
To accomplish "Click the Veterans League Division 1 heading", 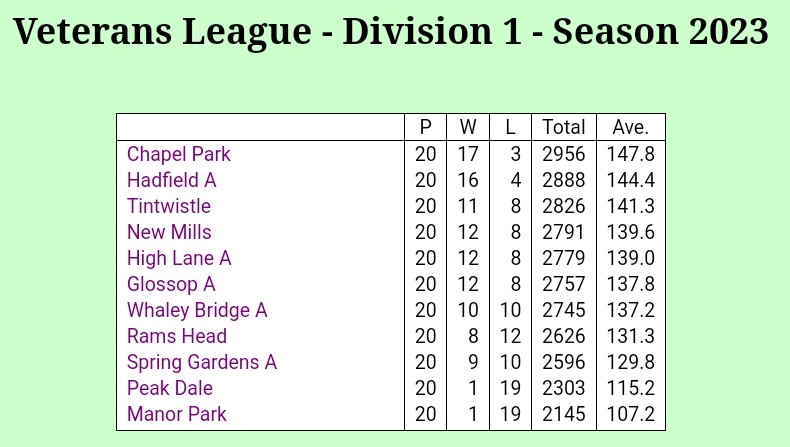I will click(391, 32).
